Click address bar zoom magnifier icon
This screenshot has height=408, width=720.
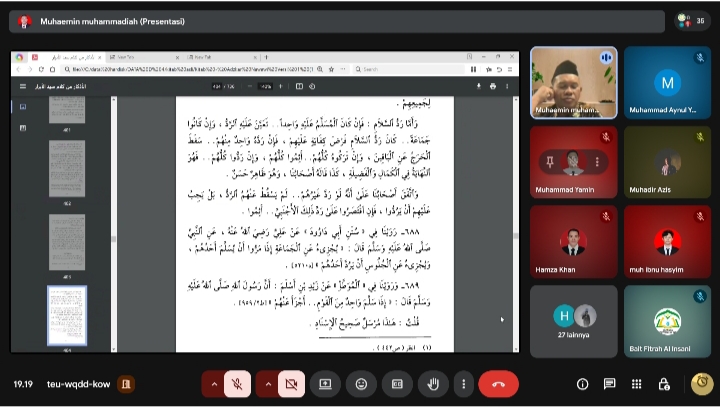[320, 69]
